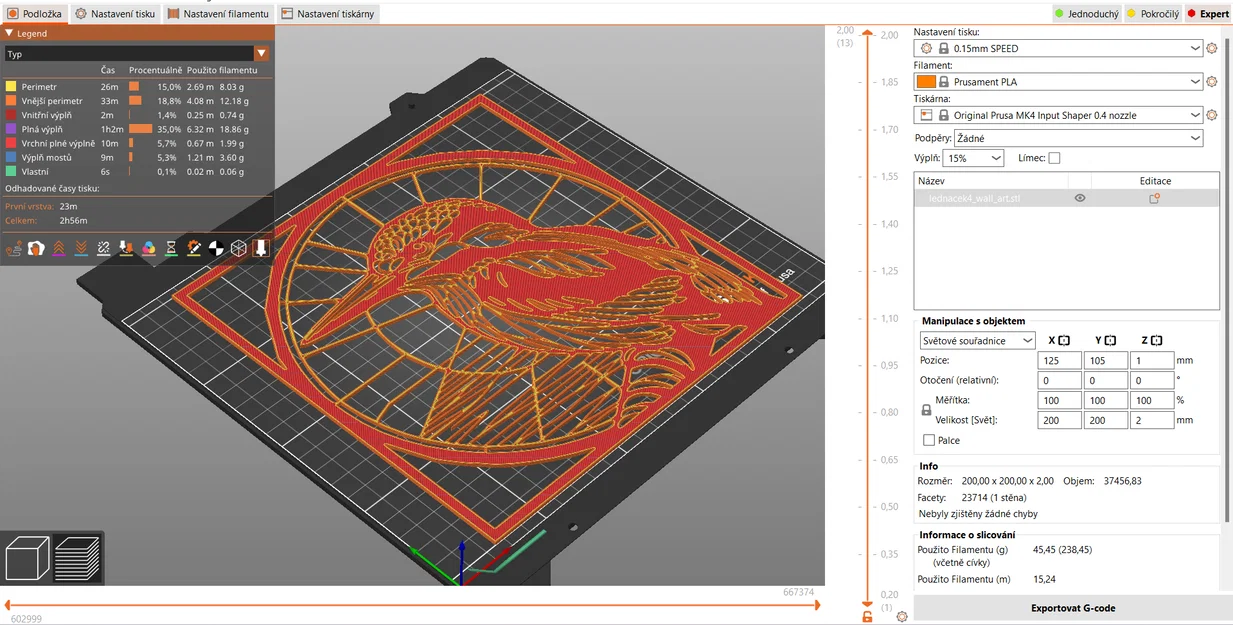Switch to sliced layers preview icon
This screenshot has height=625, width=1233.
tap(77, 557)
